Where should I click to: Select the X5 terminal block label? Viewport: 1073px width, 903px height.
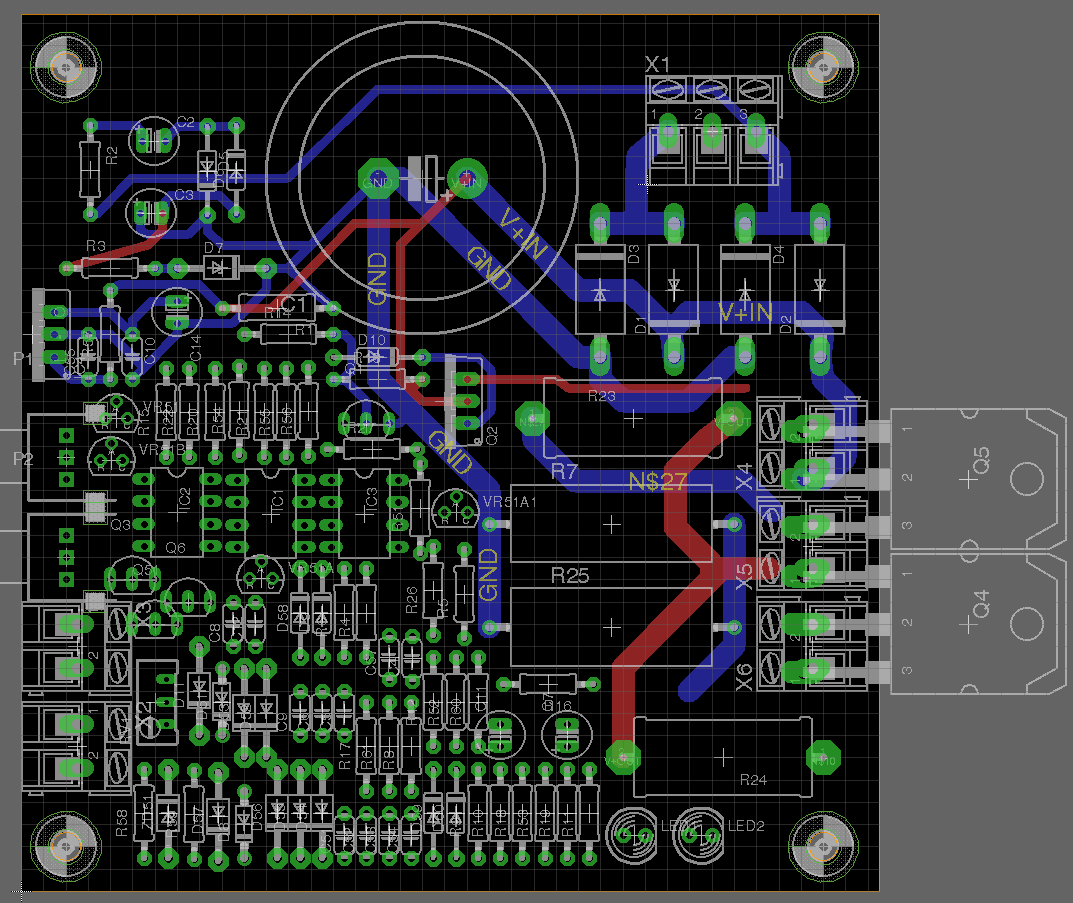coord(744,577)
